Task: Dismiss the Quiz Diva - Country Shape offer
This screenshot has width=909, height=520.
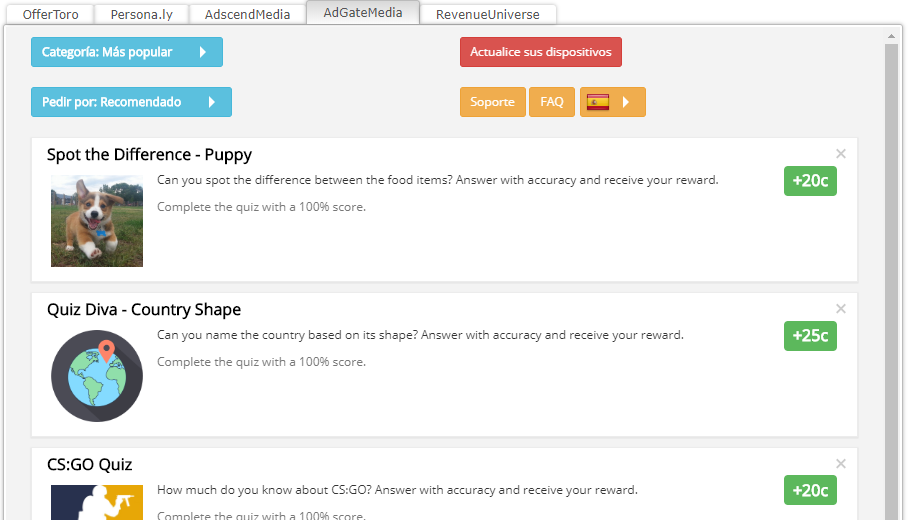Action: click(841, 308)
